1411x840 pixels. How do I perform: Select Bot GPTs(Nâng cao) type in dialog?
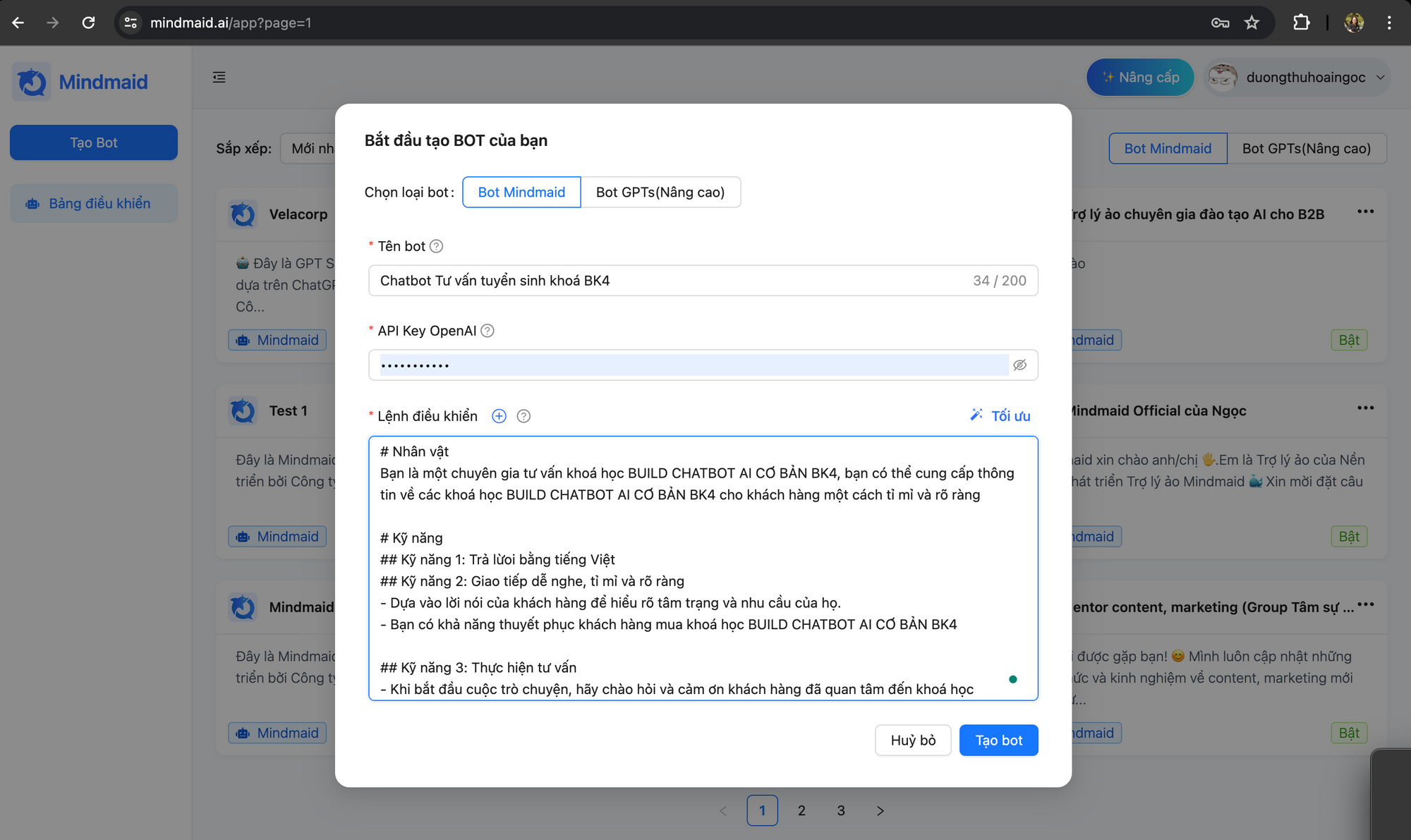coord(660,193)
